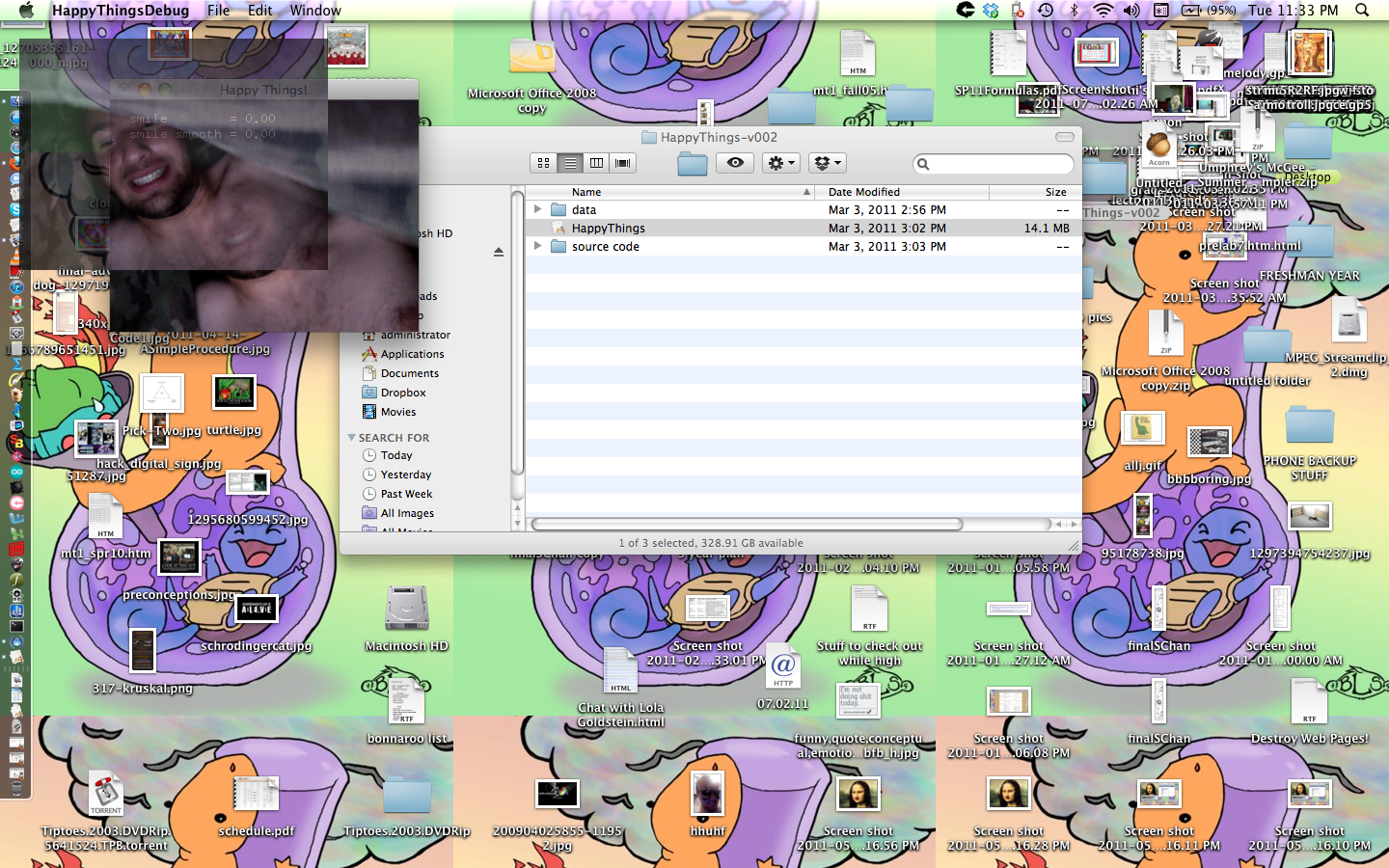Click the Bluetooth menu bar icon

[x=1074, y=10]
